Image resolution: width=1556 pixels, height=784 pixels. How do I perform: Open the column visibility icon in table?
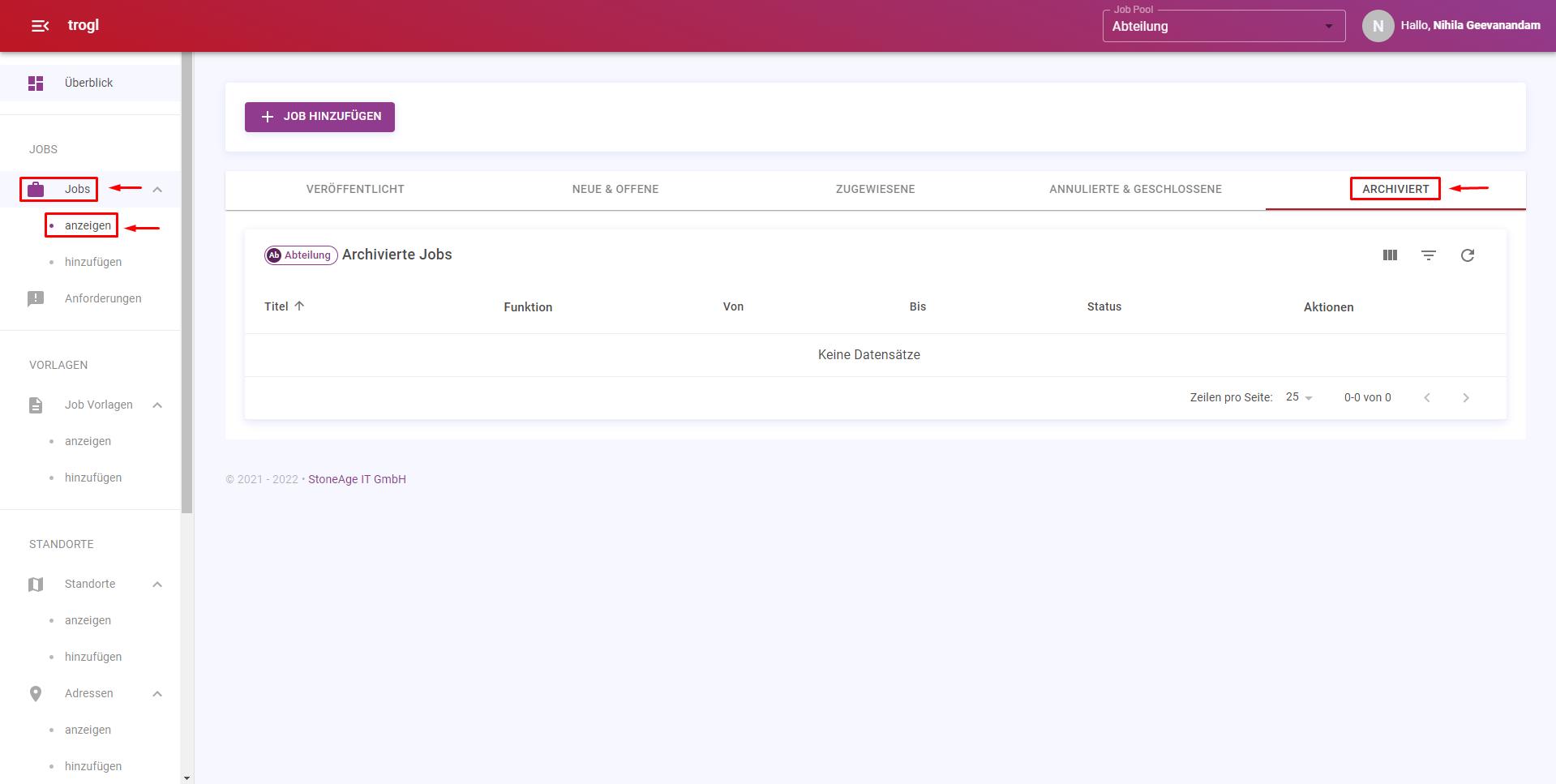click(x=1390, y=255)
